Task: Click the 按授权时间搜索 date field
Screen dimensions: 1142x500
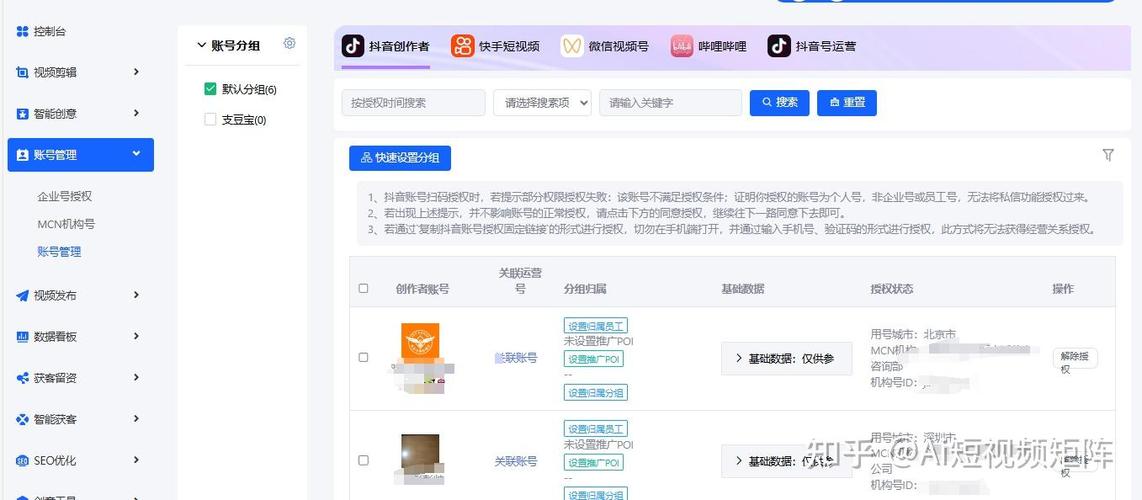Action: pos(413,103)
